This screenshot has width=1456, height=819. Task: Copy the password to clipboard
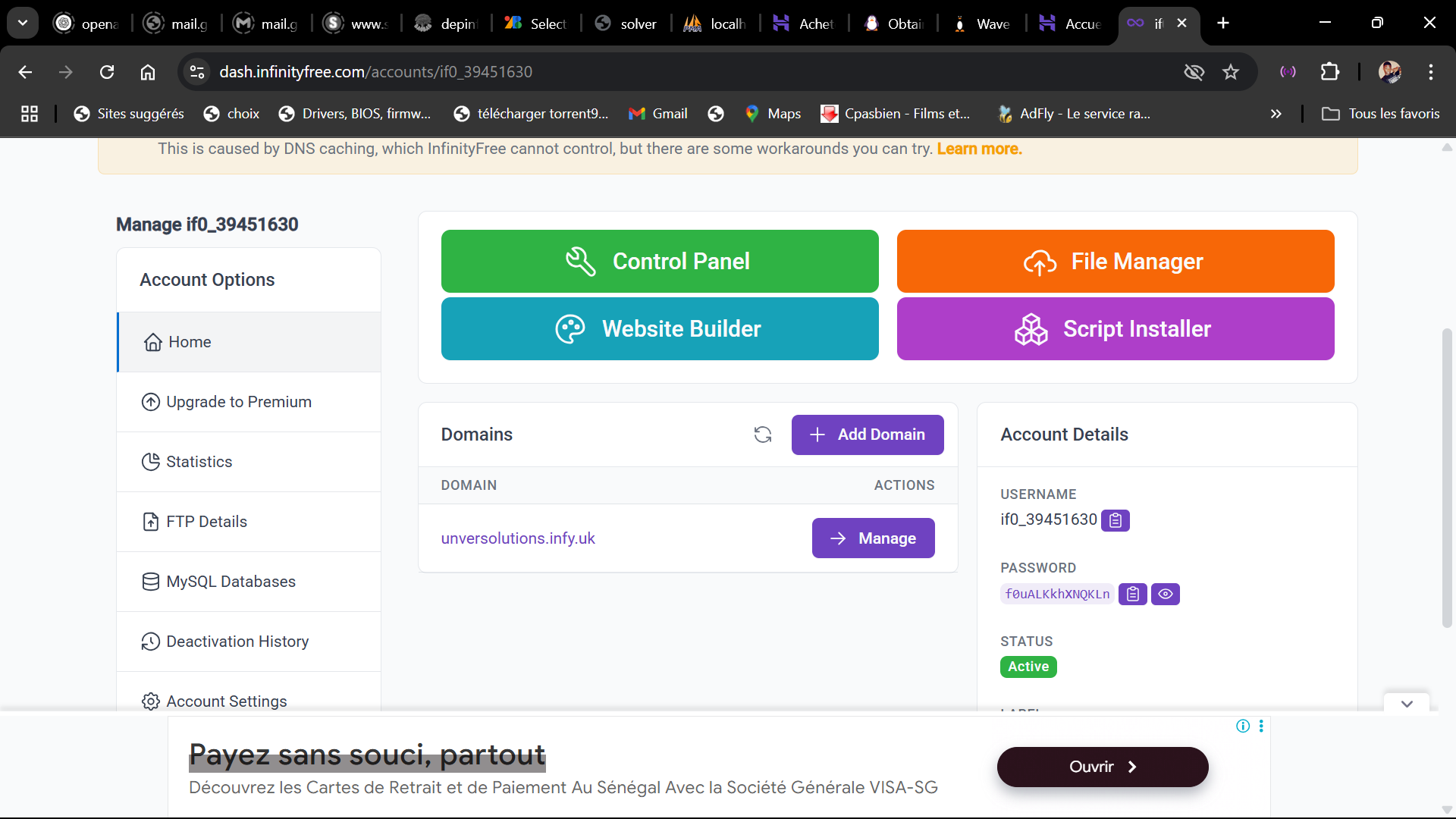pyautogui.click(x=1132, y=595)
